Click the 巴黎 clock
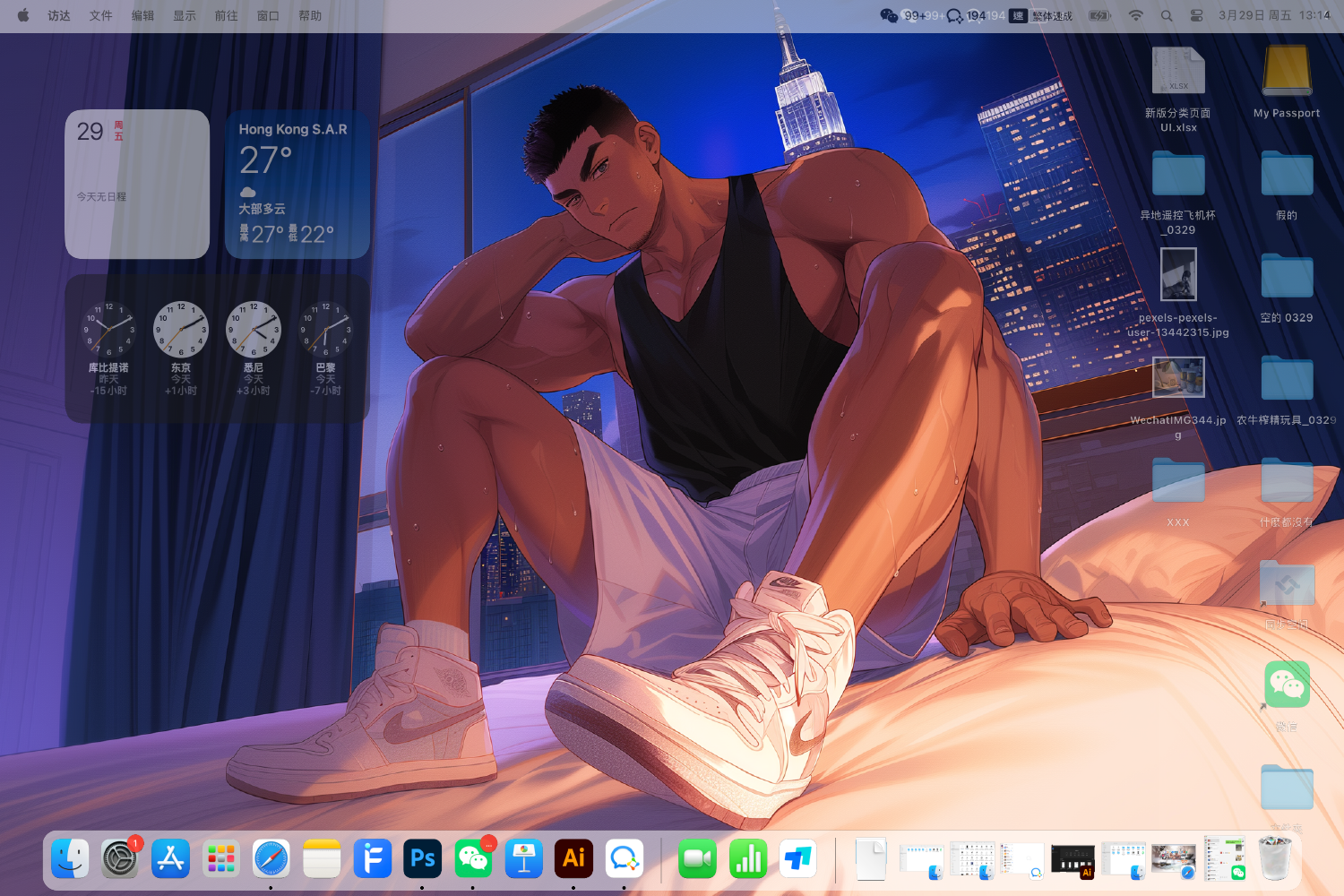1344x896 pixels. [325, 349]
